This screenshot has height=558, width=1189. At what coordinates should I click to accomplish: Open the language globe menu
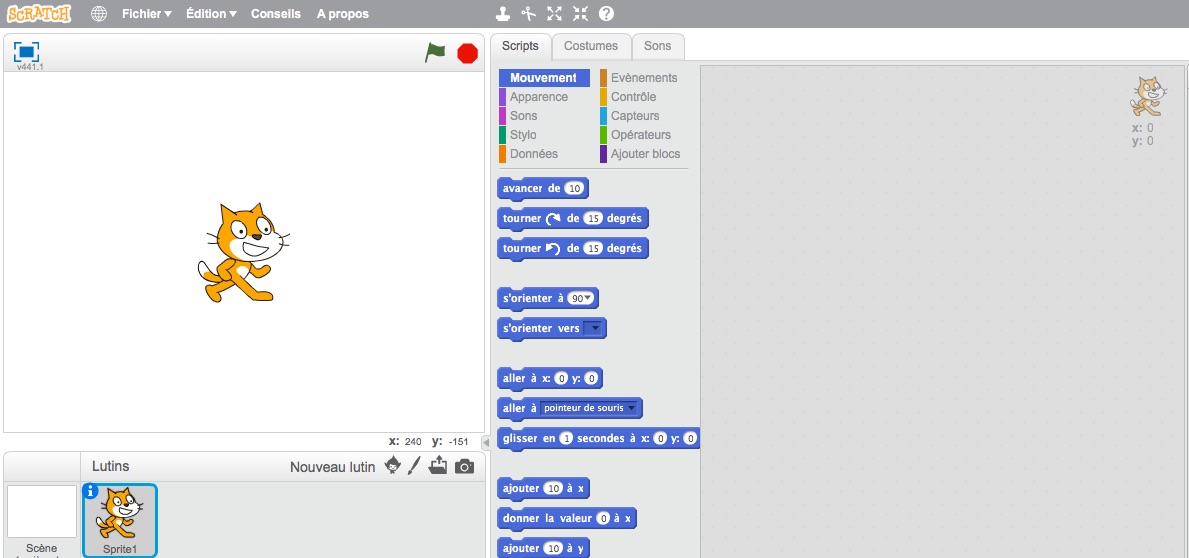point(98,14)
